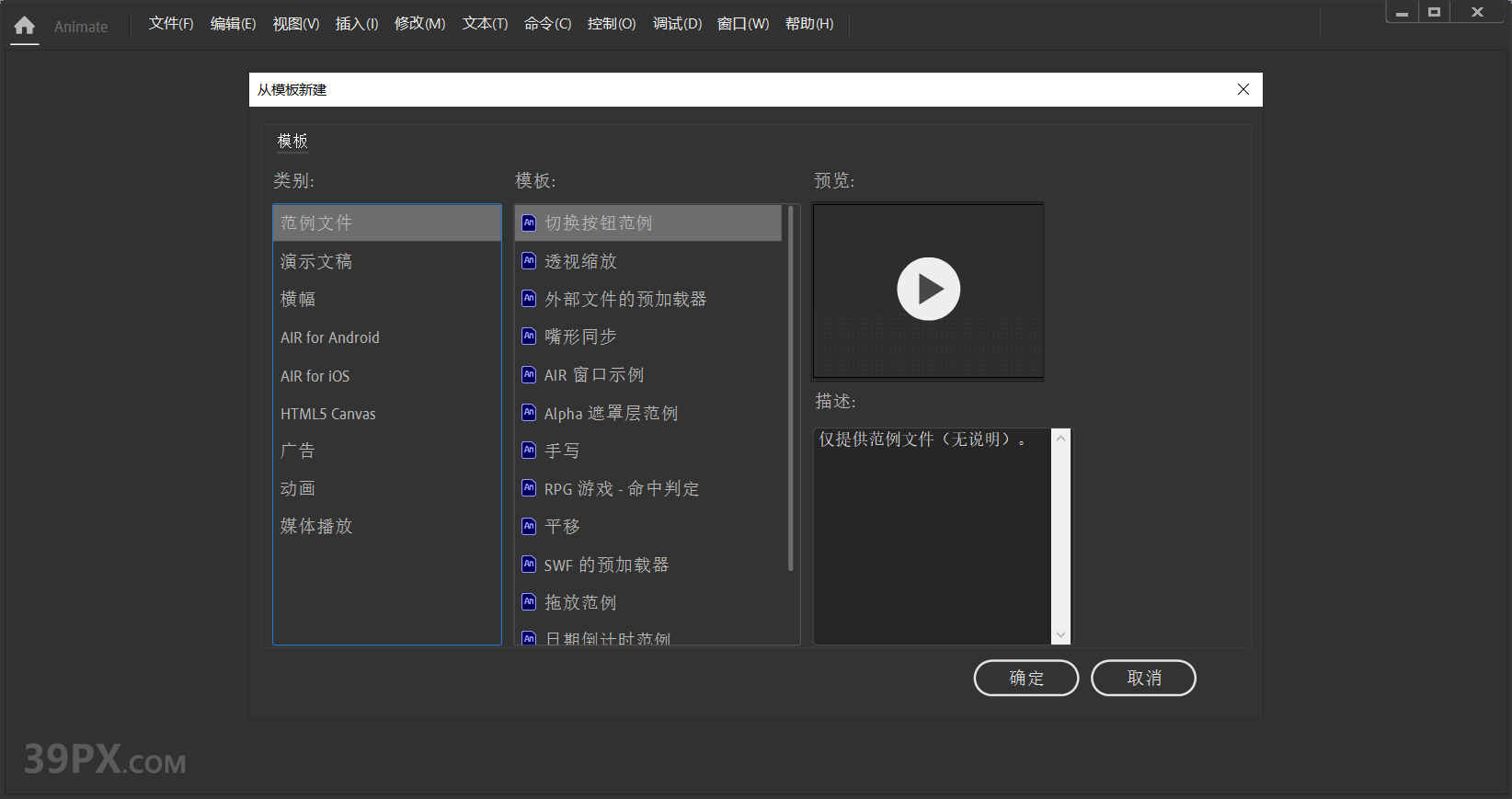The width and height of the screenshot is (1512, 799).
Task: Select the 手写 template
Action: 648,451
